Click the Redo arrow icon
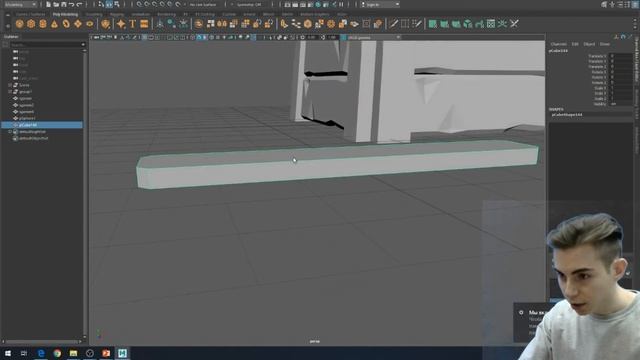Screen dimensions: 640x360 click(80, 4)
